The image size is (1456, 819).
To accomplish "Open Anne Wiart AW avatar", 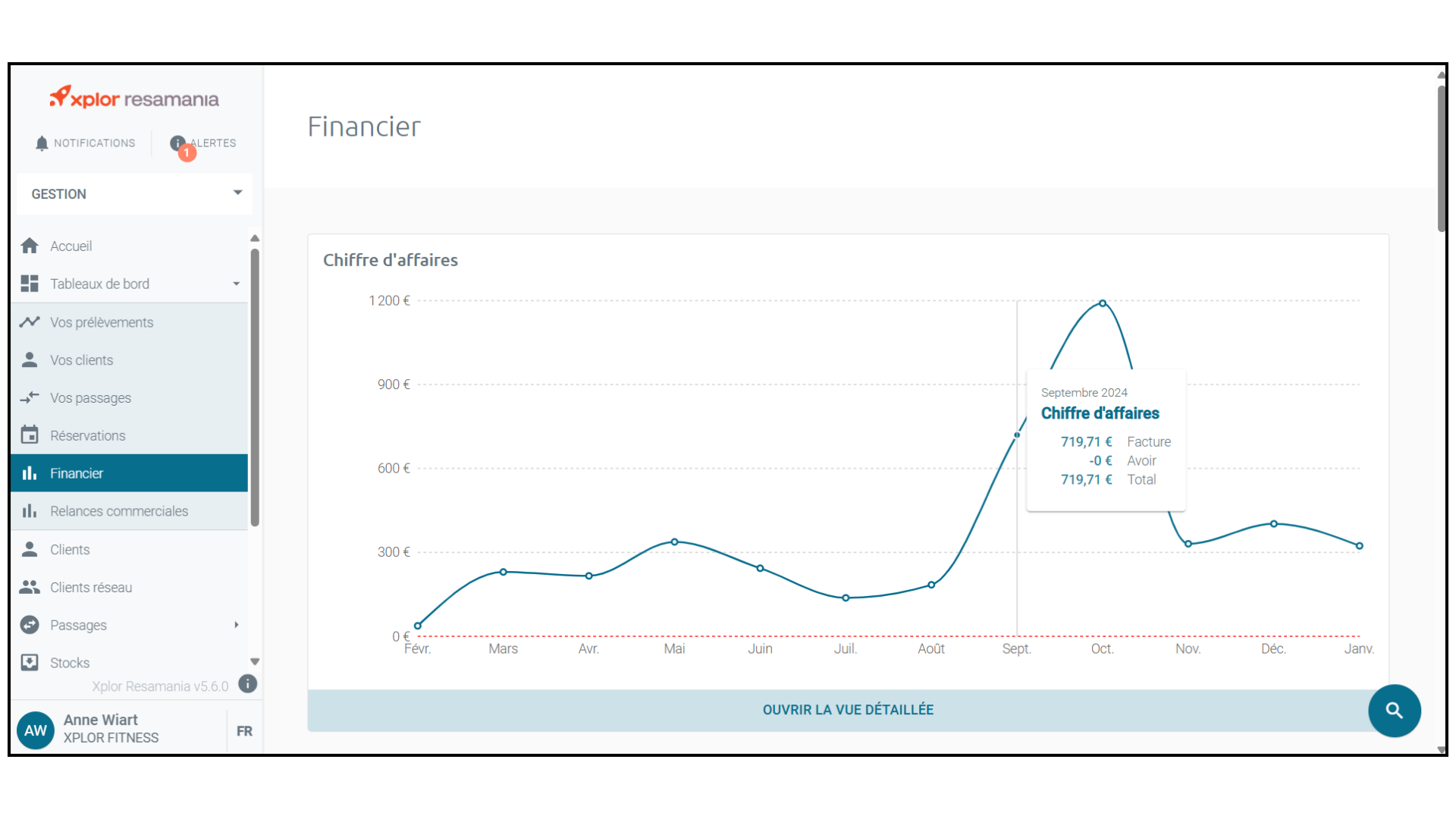I will [36, 730].
